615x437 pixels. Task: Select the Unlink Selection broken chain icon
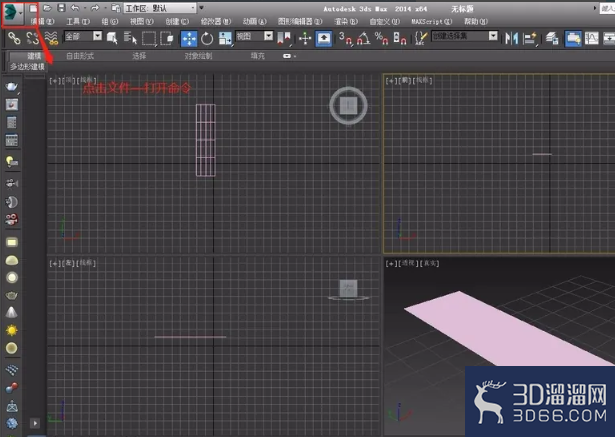33,38
